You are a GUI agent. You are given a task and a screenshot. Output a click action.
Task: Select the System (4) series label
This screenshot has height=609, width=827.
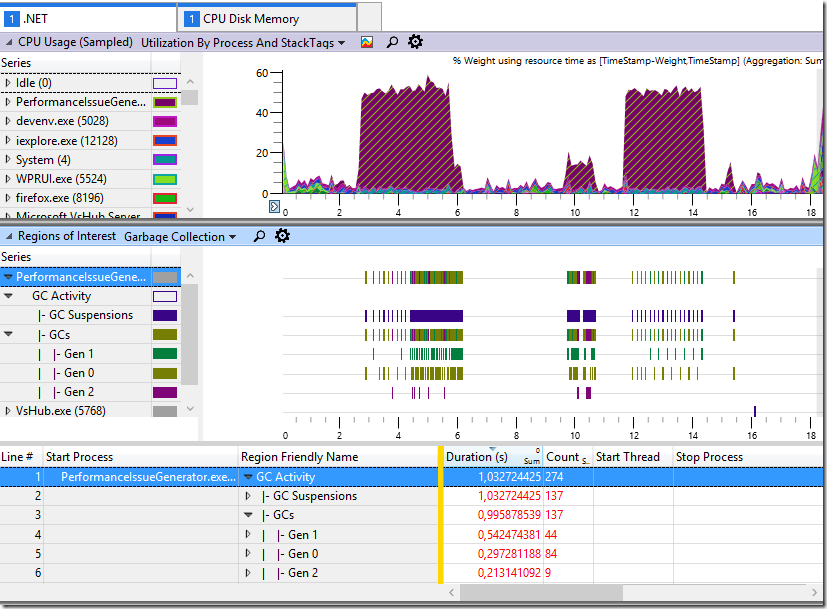43,160
